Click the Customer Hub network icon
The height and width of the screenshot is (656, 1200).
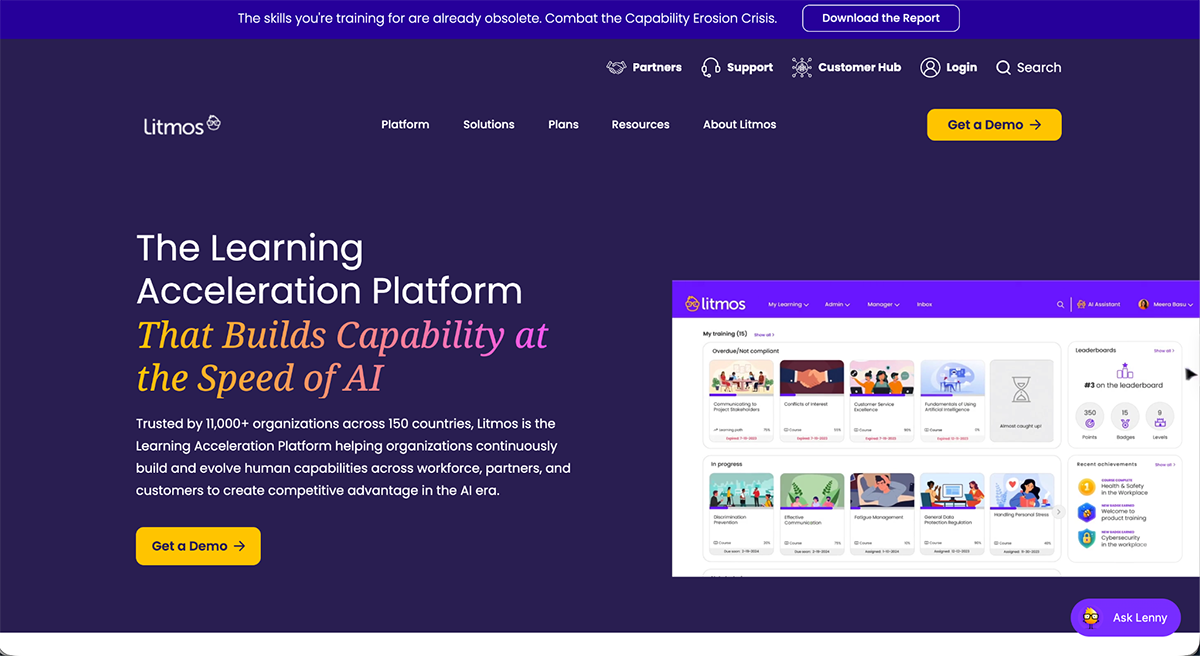click(x=802, y=67)
